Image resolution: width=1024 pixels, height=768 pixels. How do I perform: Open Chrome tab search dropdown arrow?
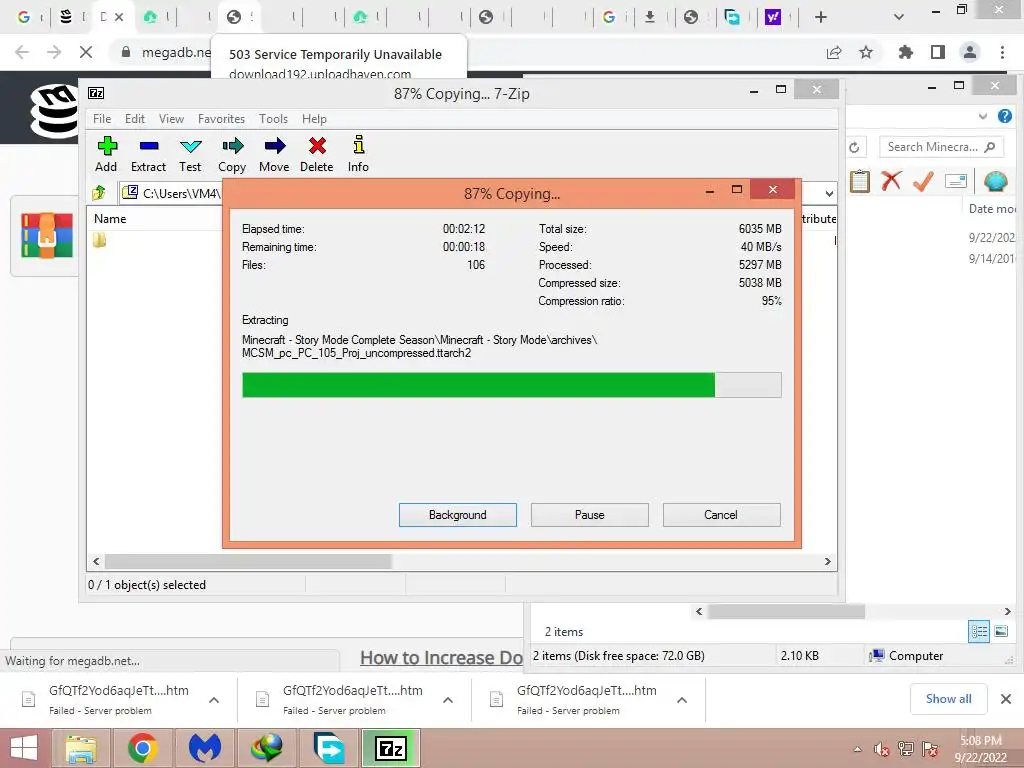tap(899, 17)
